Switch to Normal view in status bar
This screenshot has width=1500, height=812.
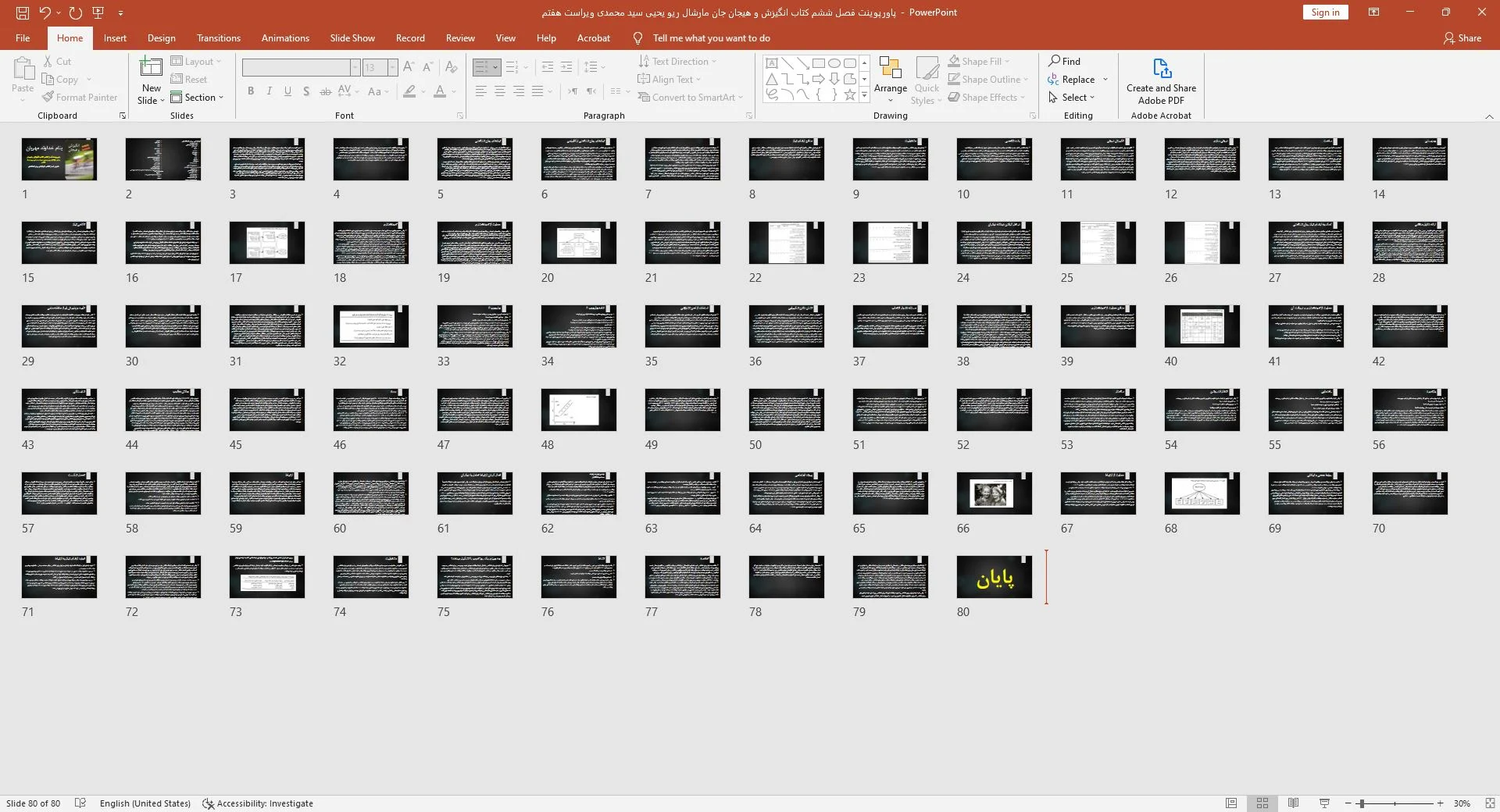click(x=1231, y=803)
